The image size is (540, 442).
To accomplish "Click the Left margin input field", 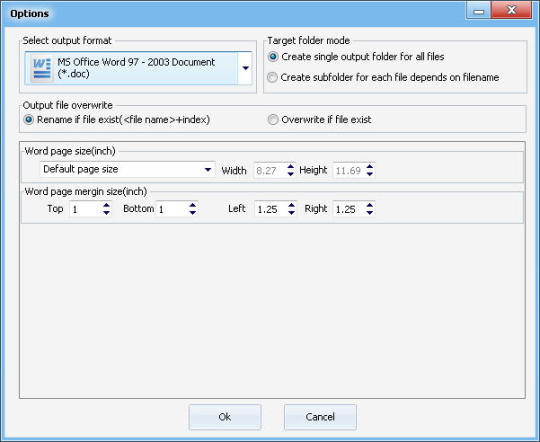I will (x=271, y=209).
